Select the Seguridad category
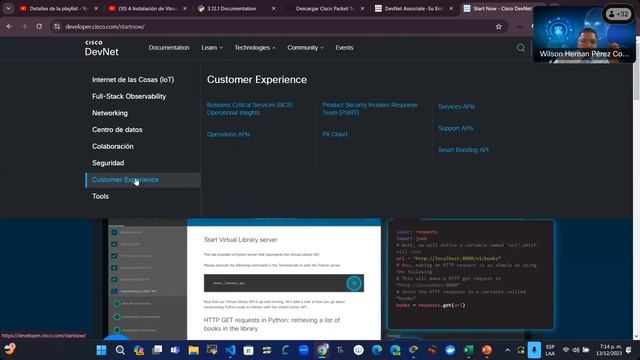The height and width of the screenshot is (360, 640). pos(108,163)
